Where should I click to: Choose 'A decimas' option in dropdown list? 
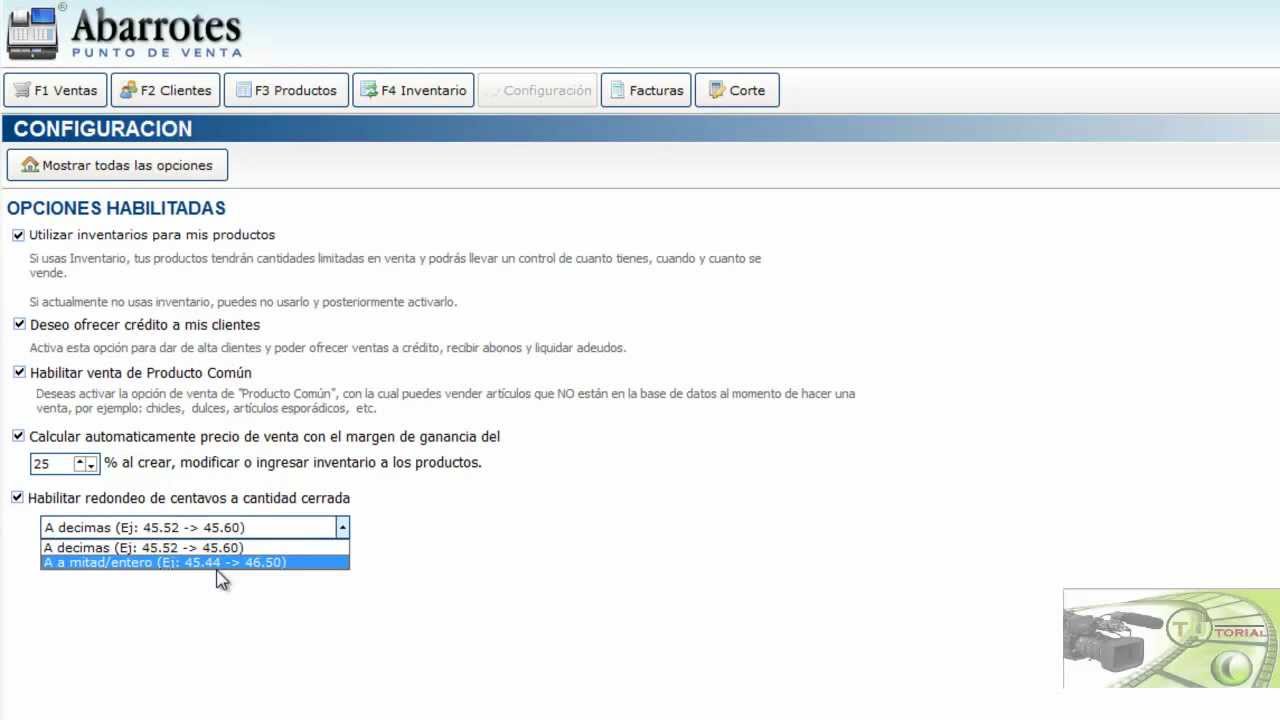[x=195, y=547]
